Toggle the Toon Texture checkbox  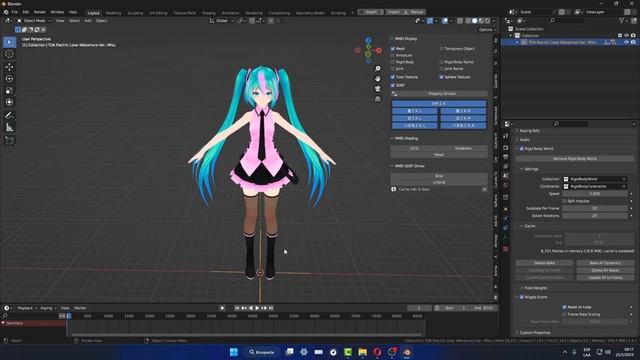[x=393, y=77]
